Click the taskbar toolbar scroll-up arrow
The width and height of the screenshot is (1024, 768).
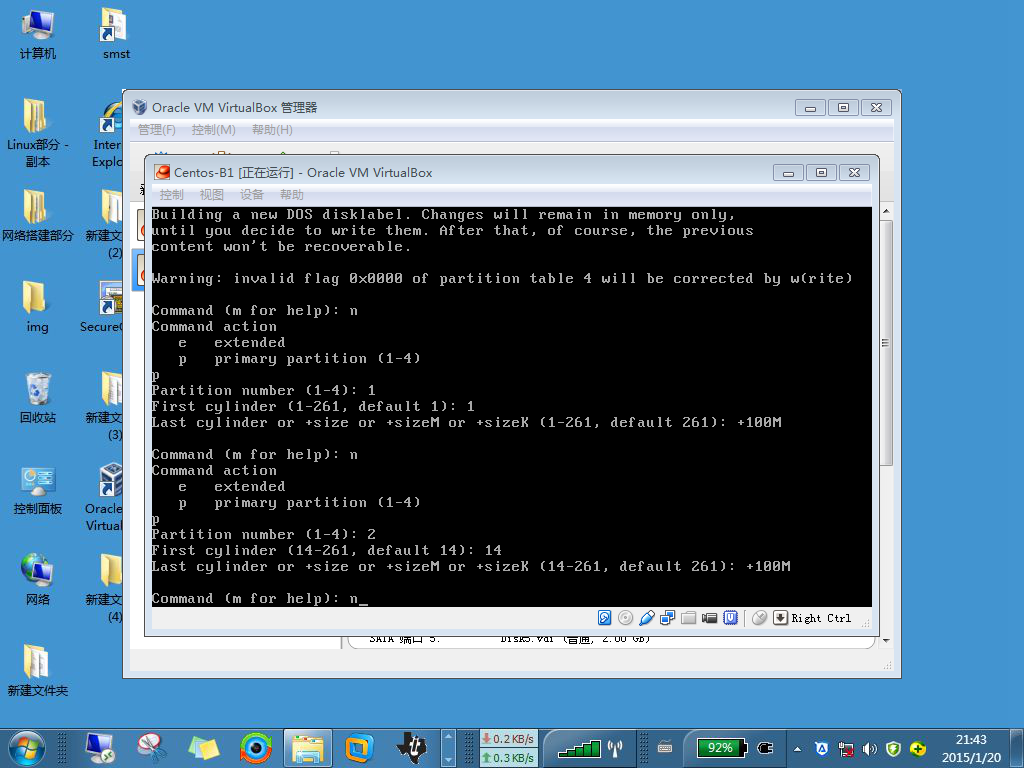pyautogui.click(x=448, y=737)
